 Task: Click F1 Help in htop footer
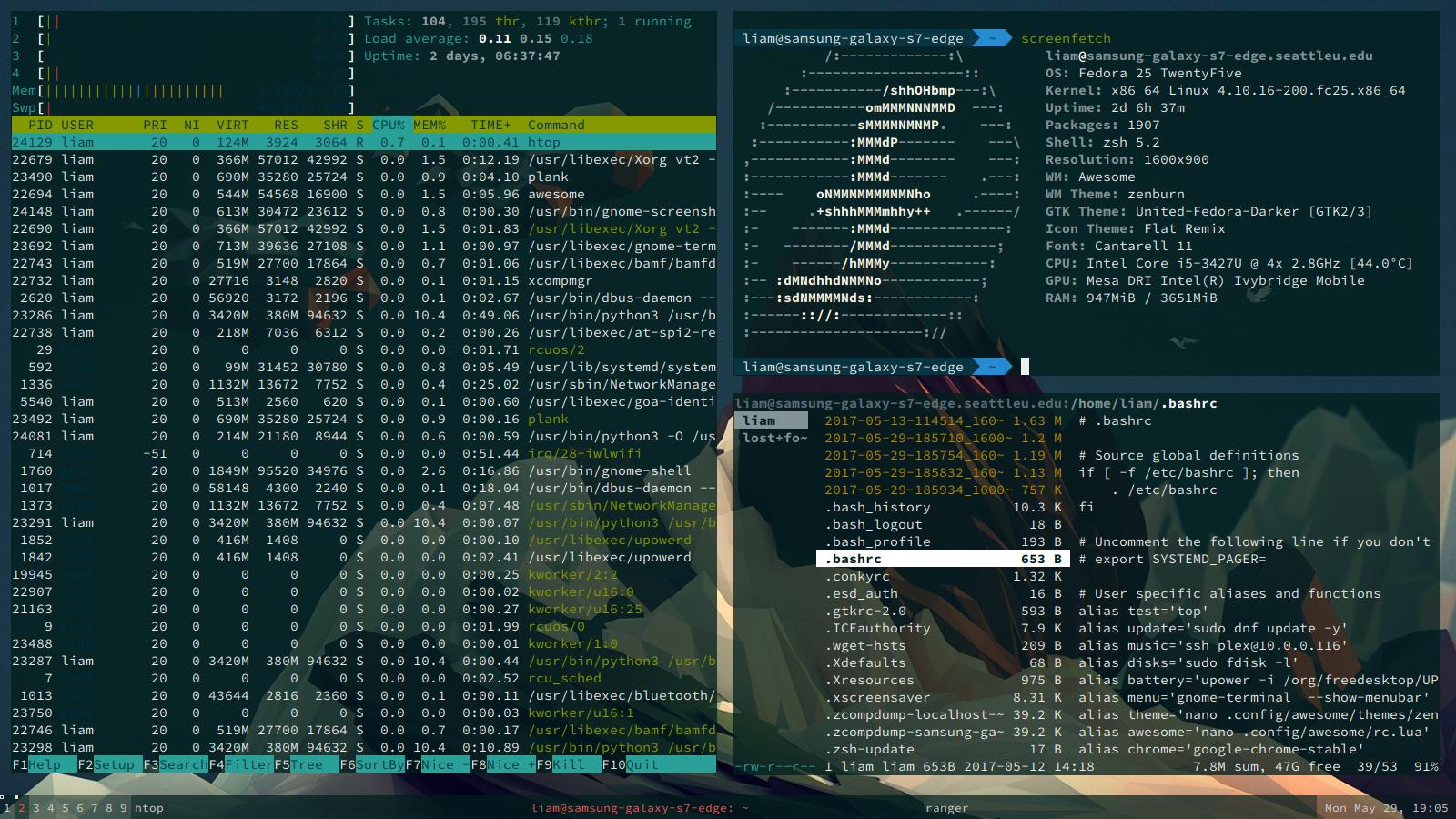coord(45,764)
